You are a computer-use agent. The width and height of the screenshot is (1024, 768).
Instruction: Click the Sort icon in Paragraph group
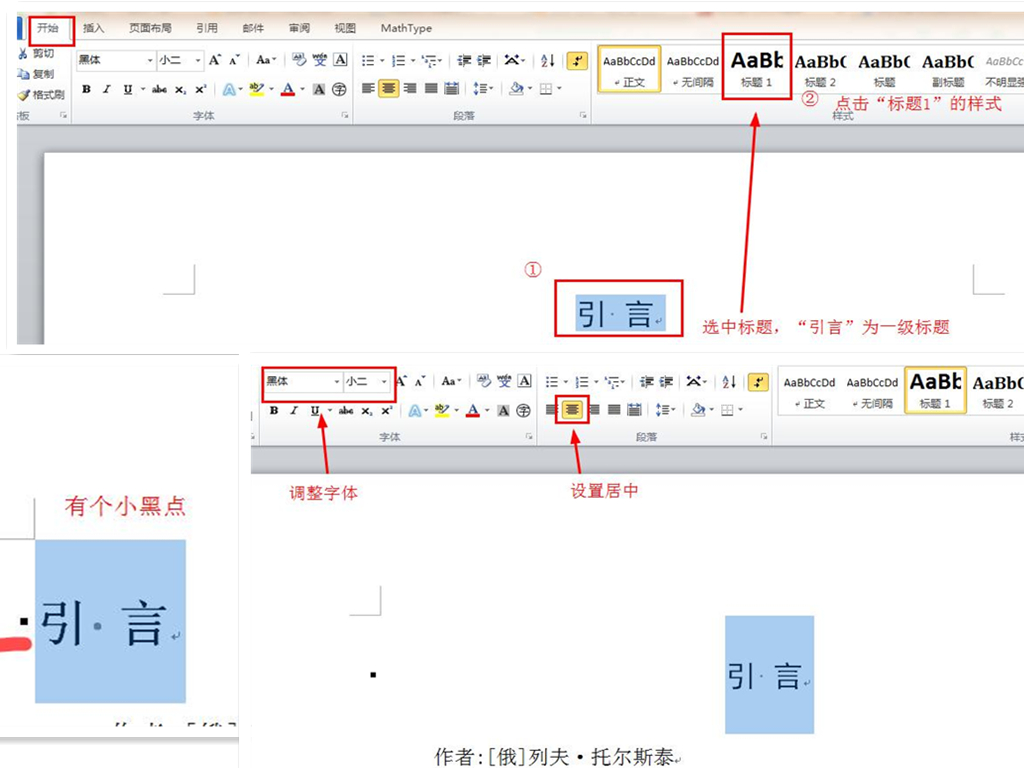(x=549, y=61)
